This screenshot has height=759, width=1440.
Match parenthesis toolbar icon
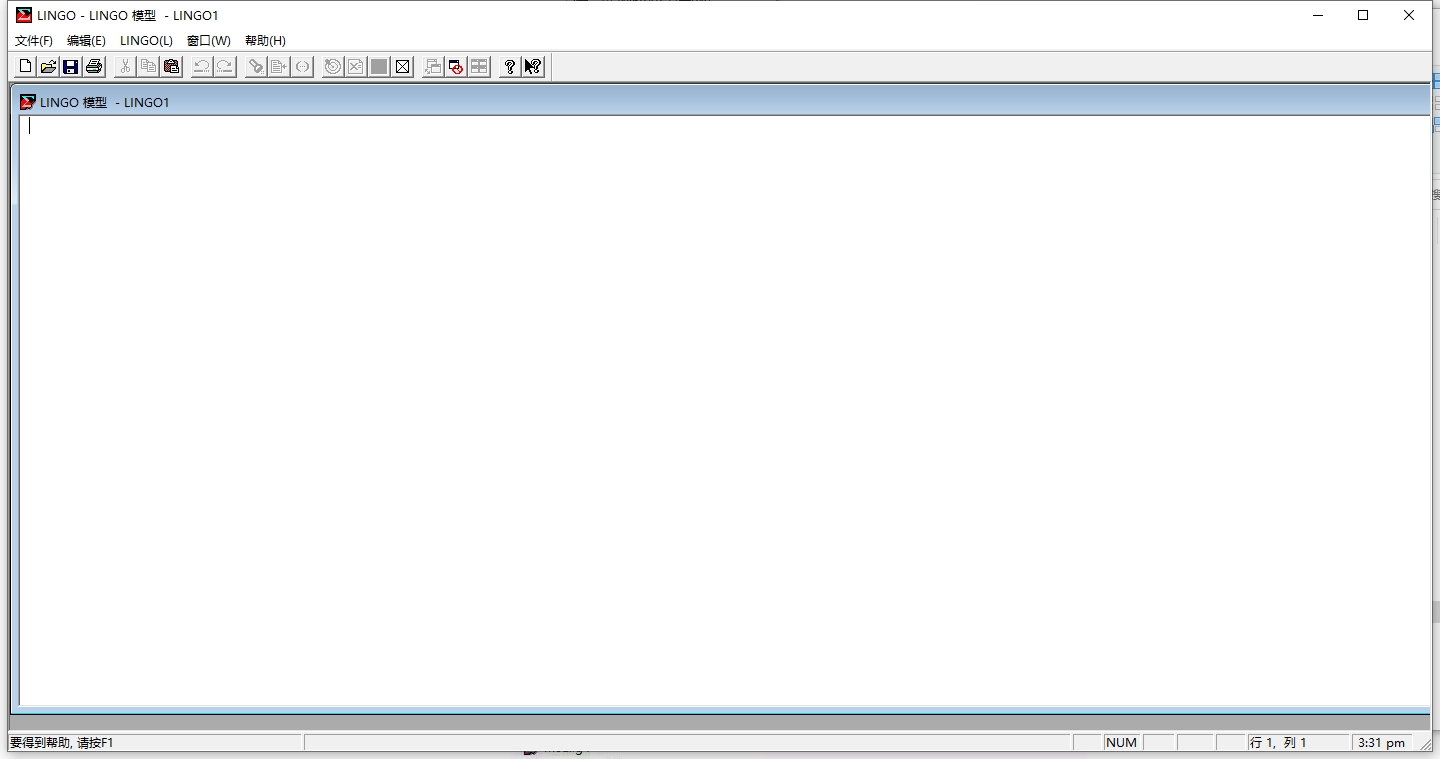[x=302, y=67]
